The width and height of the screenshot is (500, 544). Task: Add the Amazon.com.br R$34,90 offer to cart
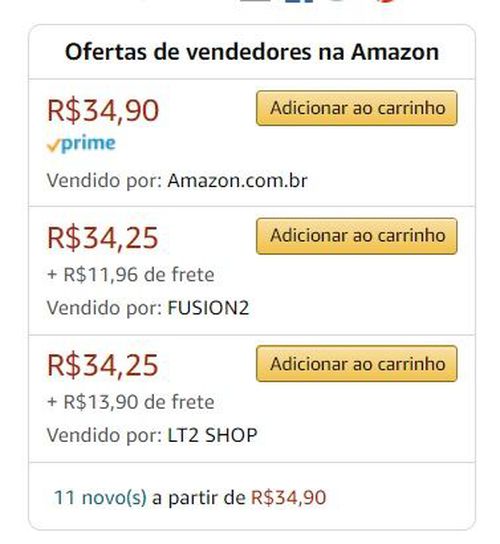357,108
